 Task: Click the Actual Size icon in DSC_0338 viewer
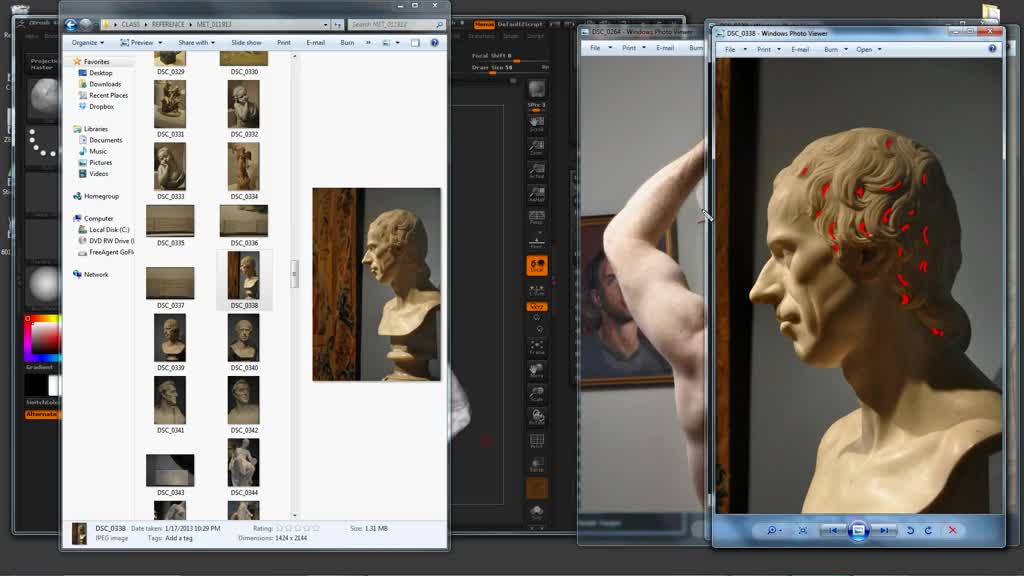pos(803,530)
